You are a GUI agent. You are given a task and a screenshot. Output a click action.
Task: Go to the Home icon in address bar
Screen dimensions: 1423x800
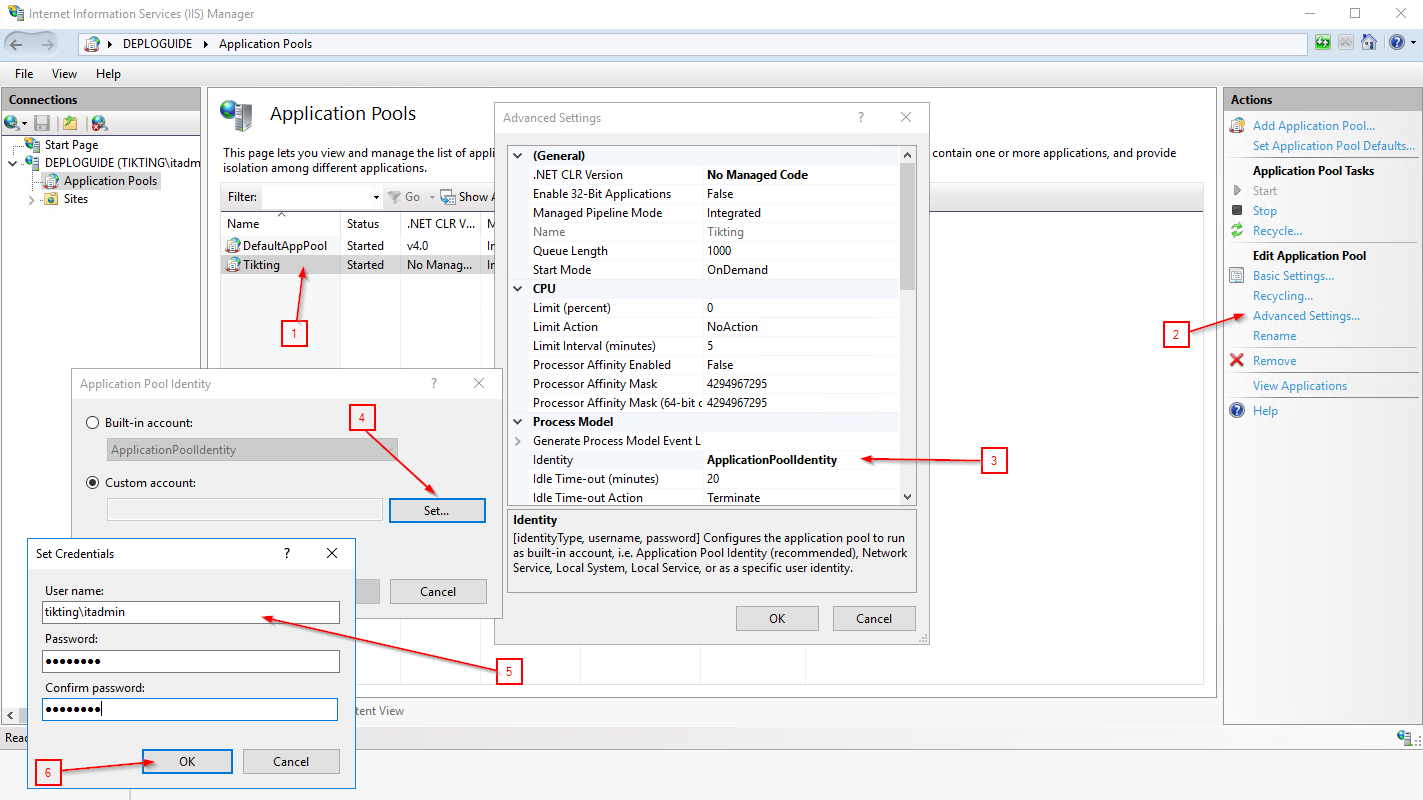click(x=1369, y=43)
